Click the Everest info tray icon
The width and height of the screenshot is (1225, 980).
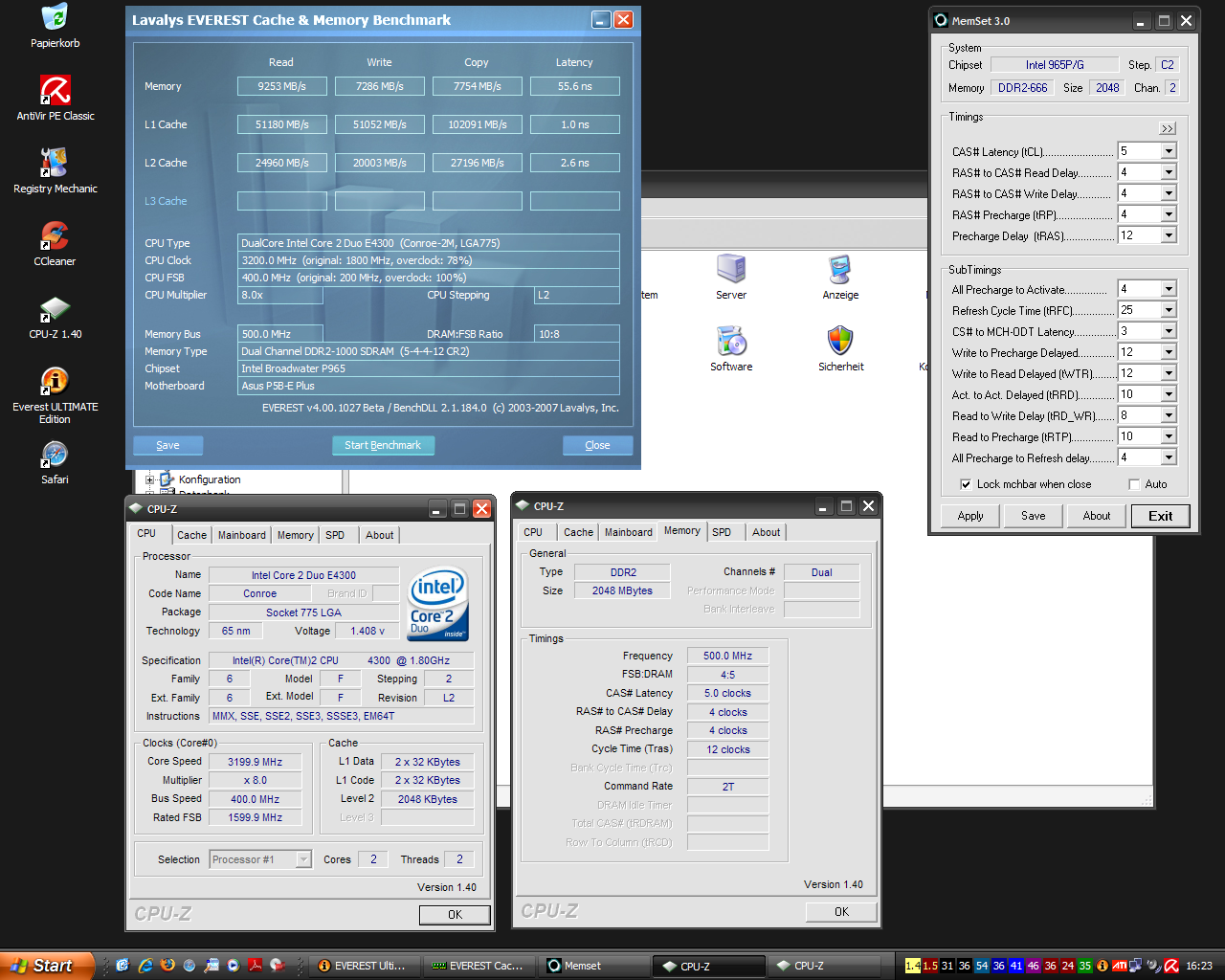pos(1102,966)
